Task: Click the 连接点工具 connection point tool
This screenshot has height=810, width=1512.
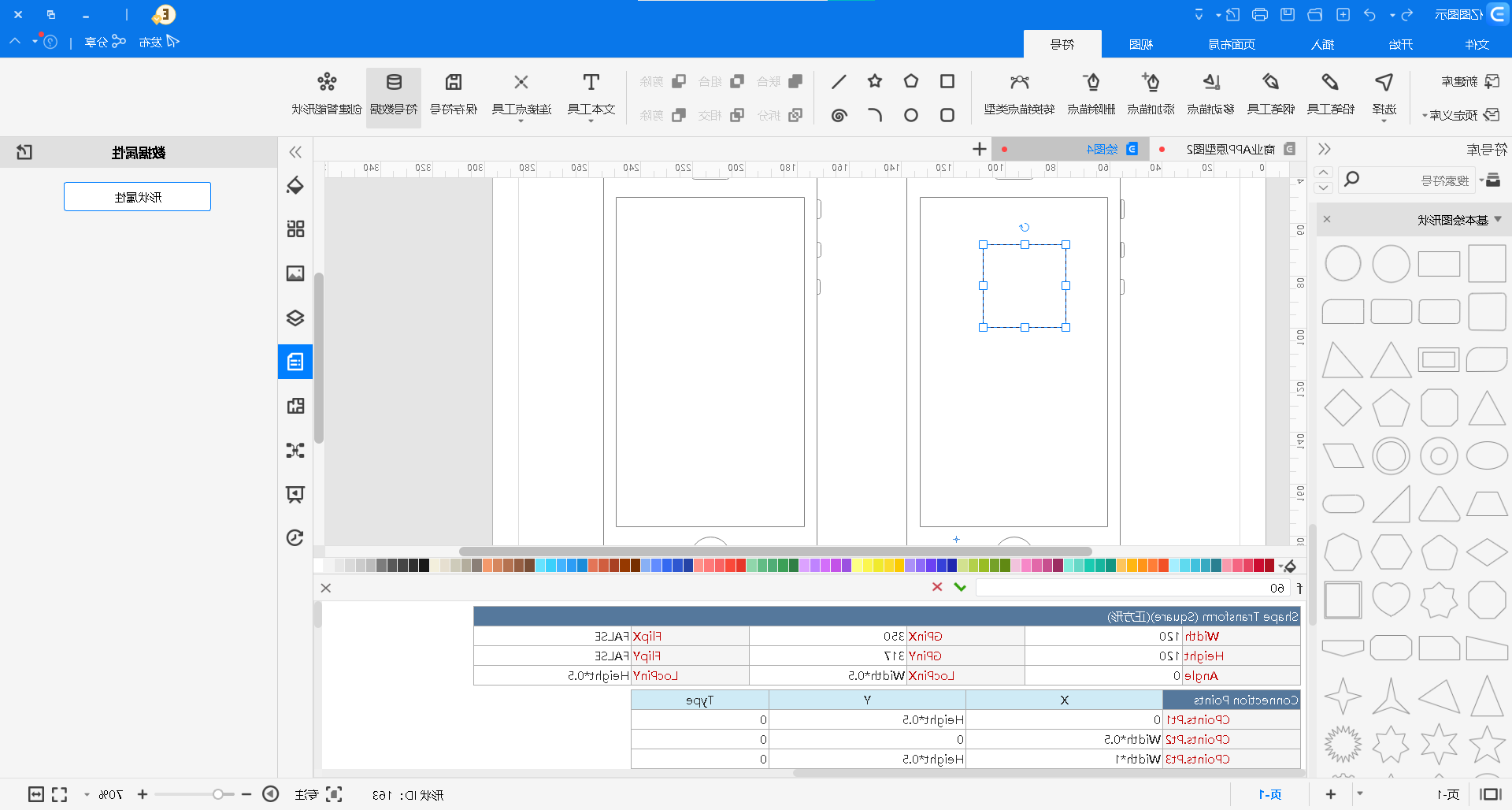Action: point(521,95)
